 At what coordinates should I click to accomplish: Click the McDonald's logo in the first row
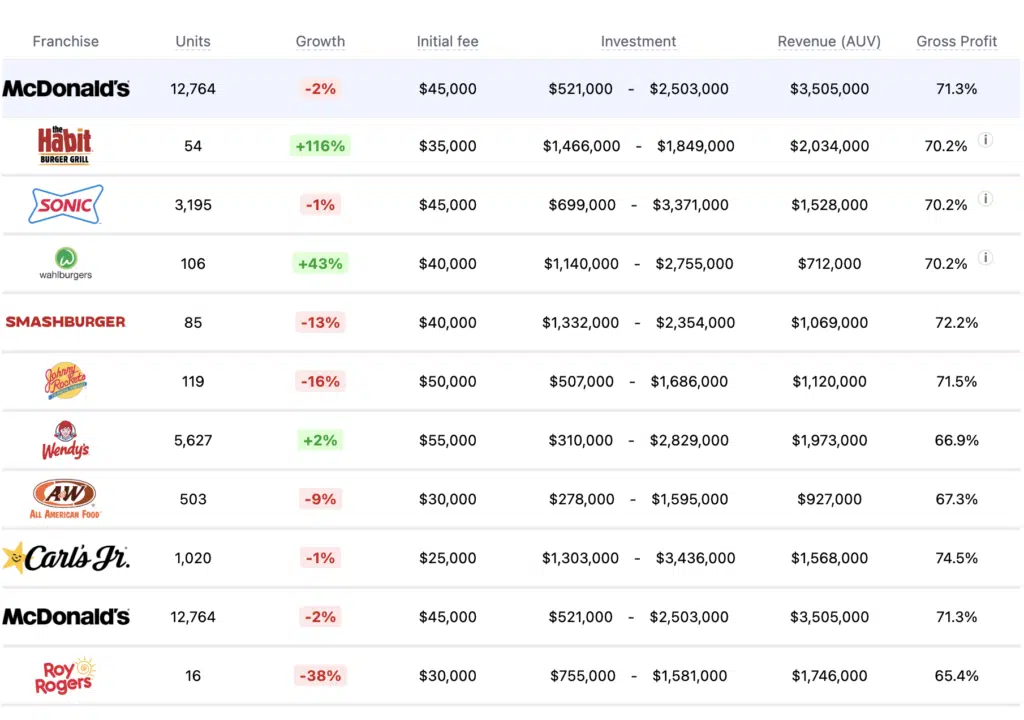tap(66, 88)
